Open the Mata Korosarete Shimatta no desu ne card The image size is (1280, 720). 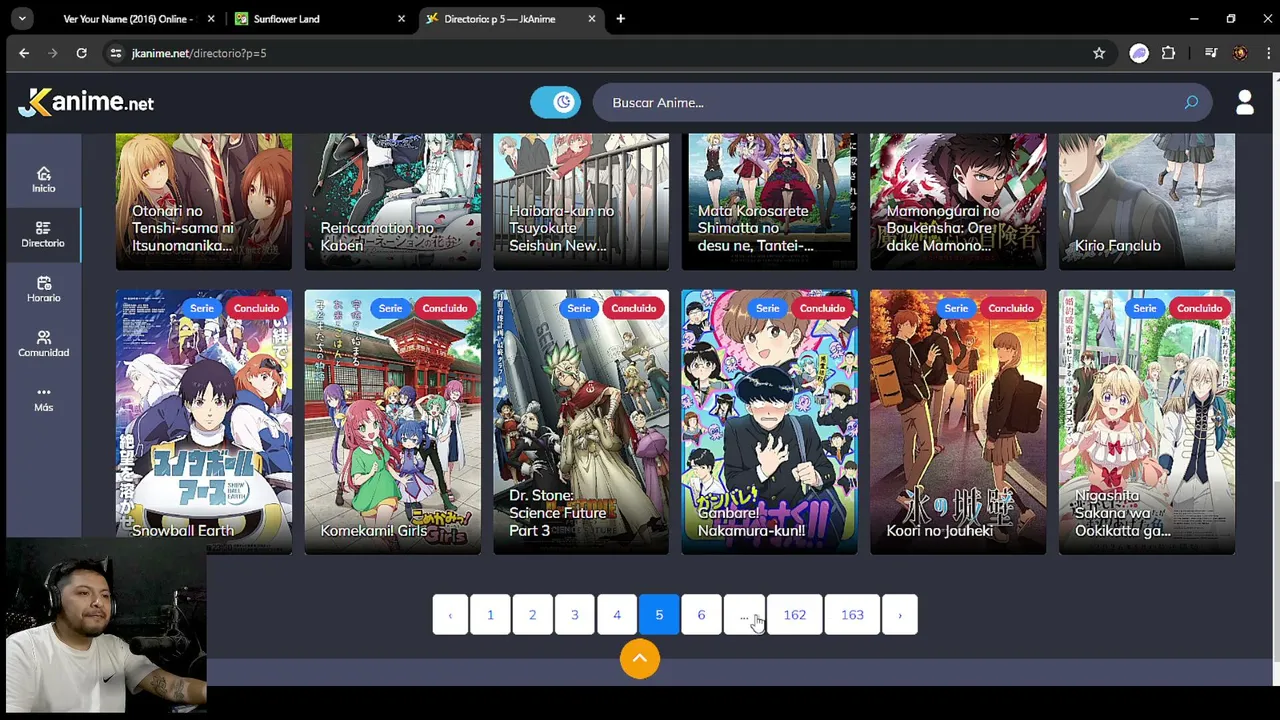(x=769, y=201)
